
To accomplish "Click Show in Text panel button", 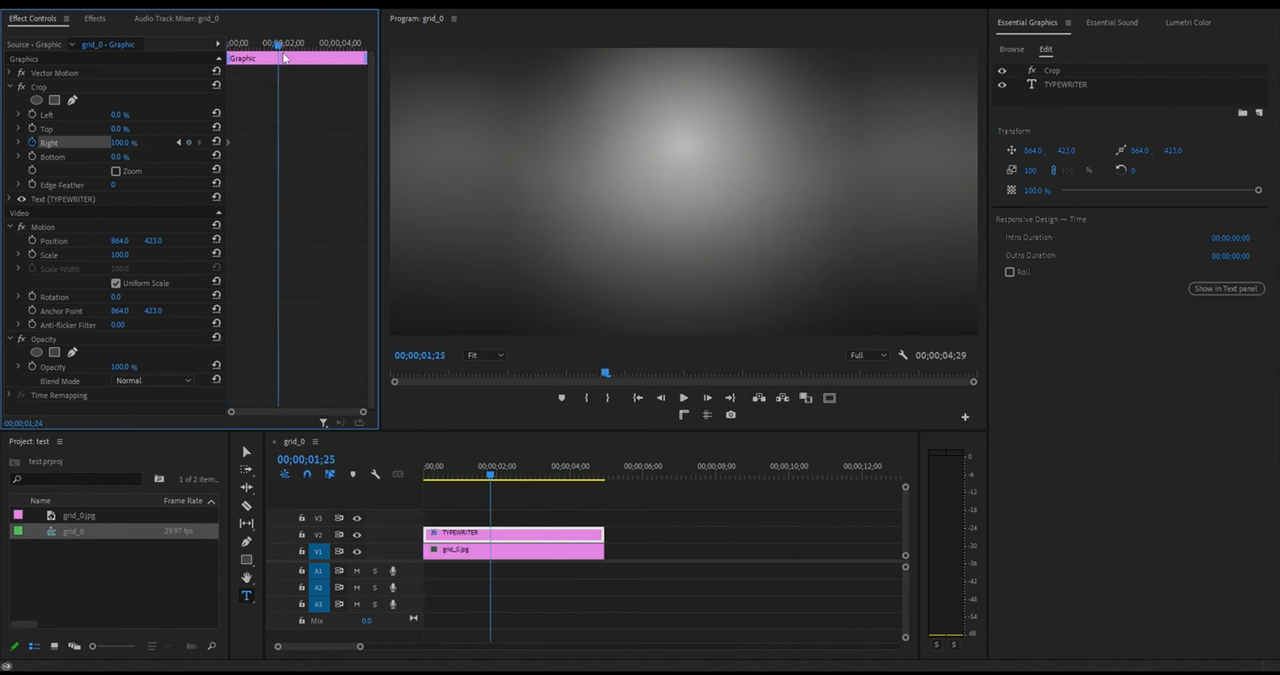I will tap(1226, 289).
